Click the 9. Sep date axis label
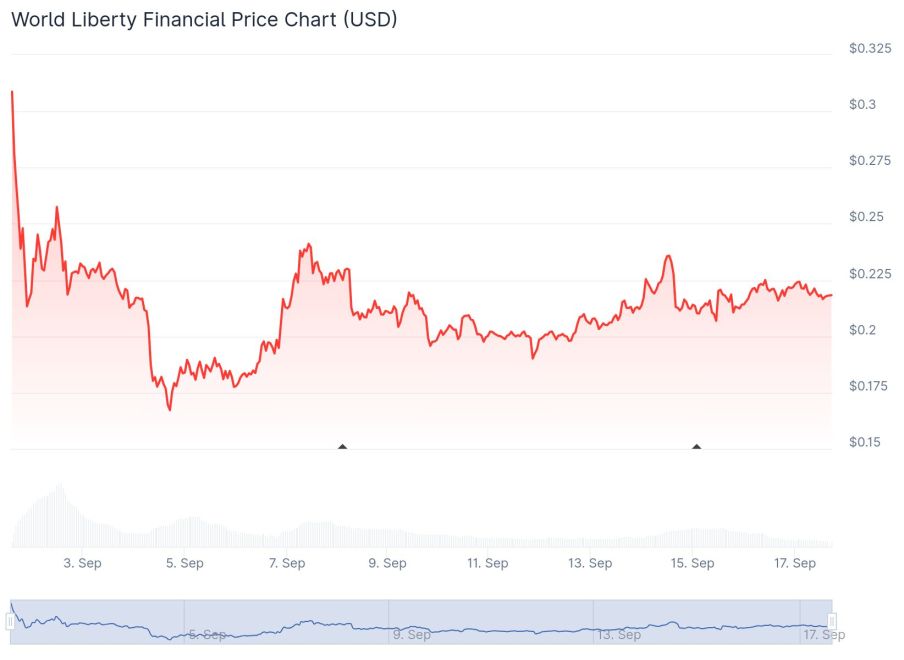 click(387, 563)
